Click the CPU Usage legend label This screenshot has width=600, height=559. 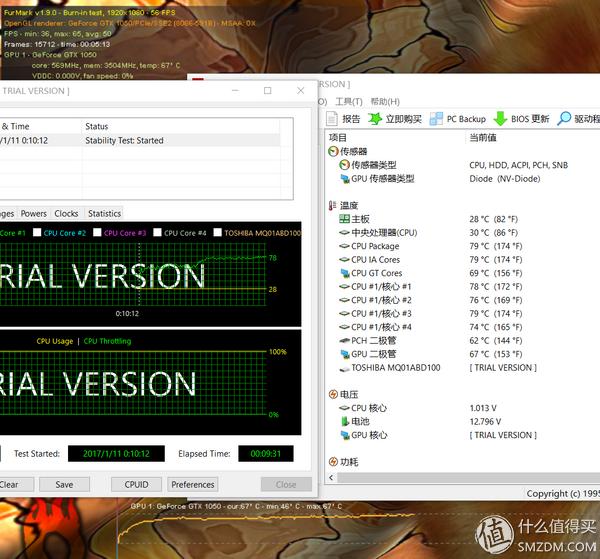click(x=55, y=341)
